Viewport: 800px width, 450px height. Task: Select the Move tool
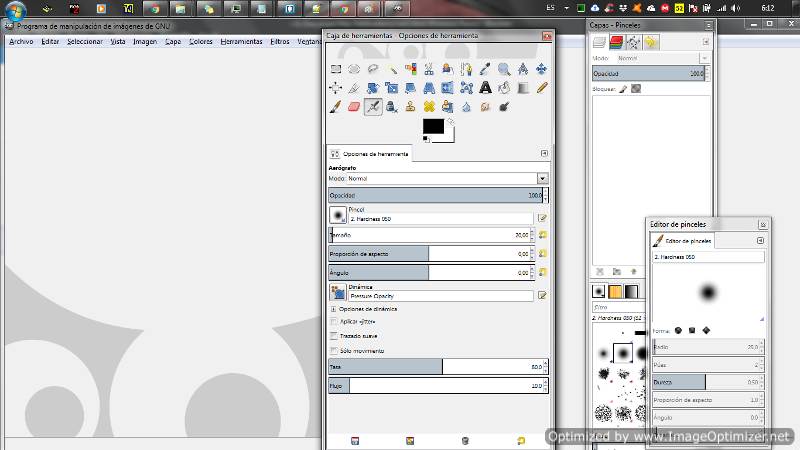point(541,69)
